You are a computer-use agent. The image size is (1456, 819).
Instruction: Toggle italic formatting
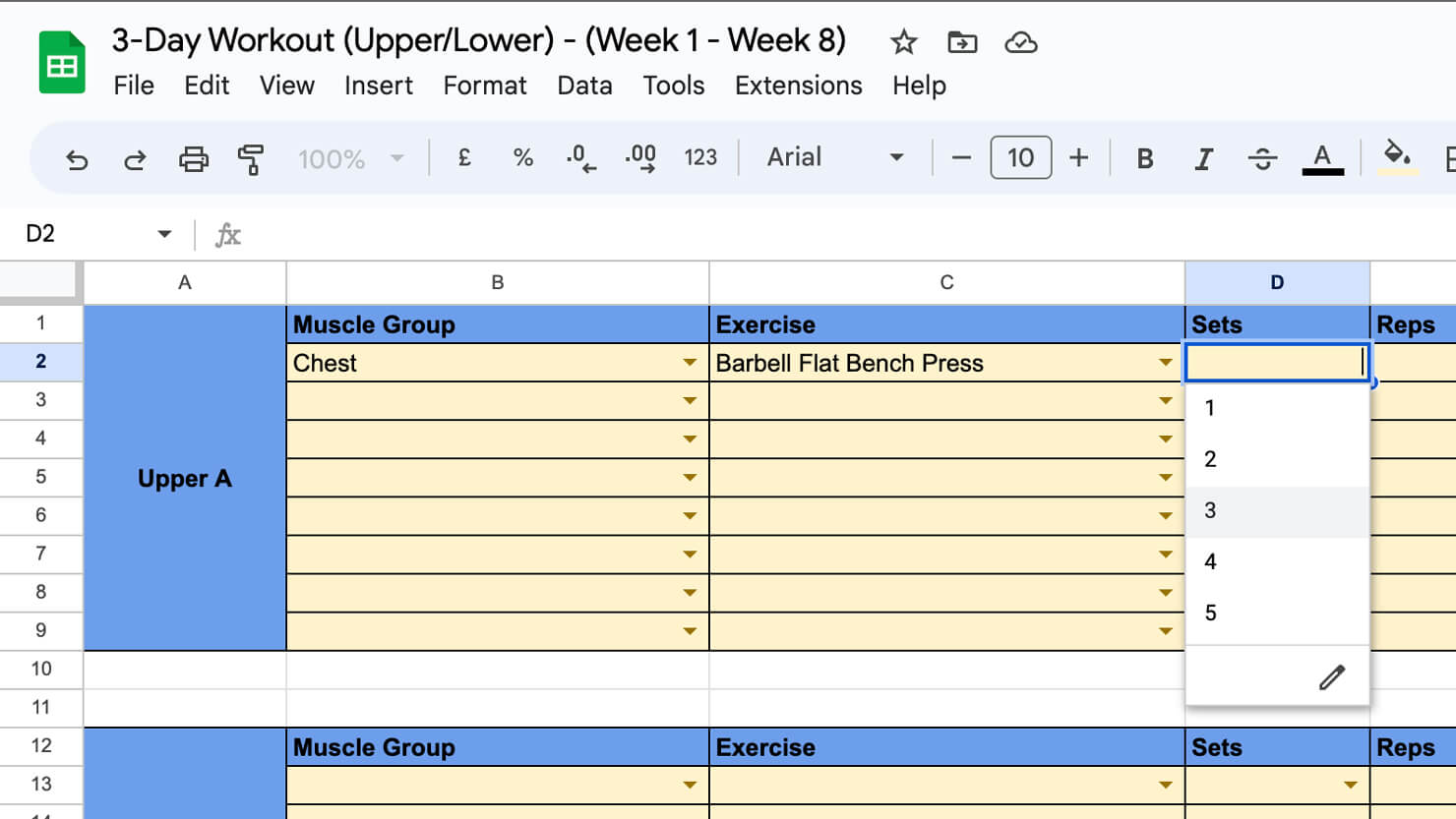click(x=1202, y=158)
